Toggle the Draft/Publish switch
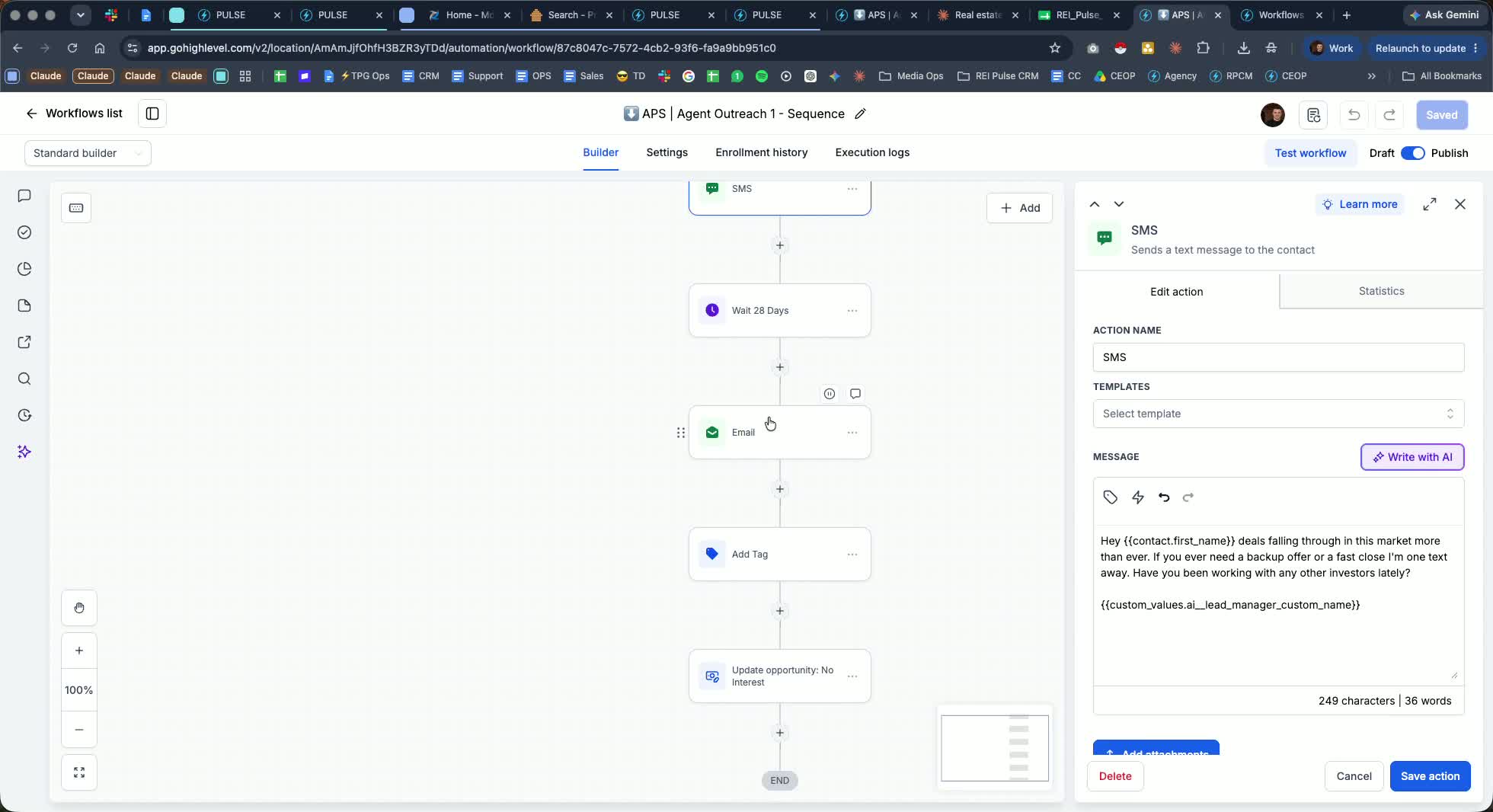This screenshot has height=812, width=1493. [x=1413, y=153]
